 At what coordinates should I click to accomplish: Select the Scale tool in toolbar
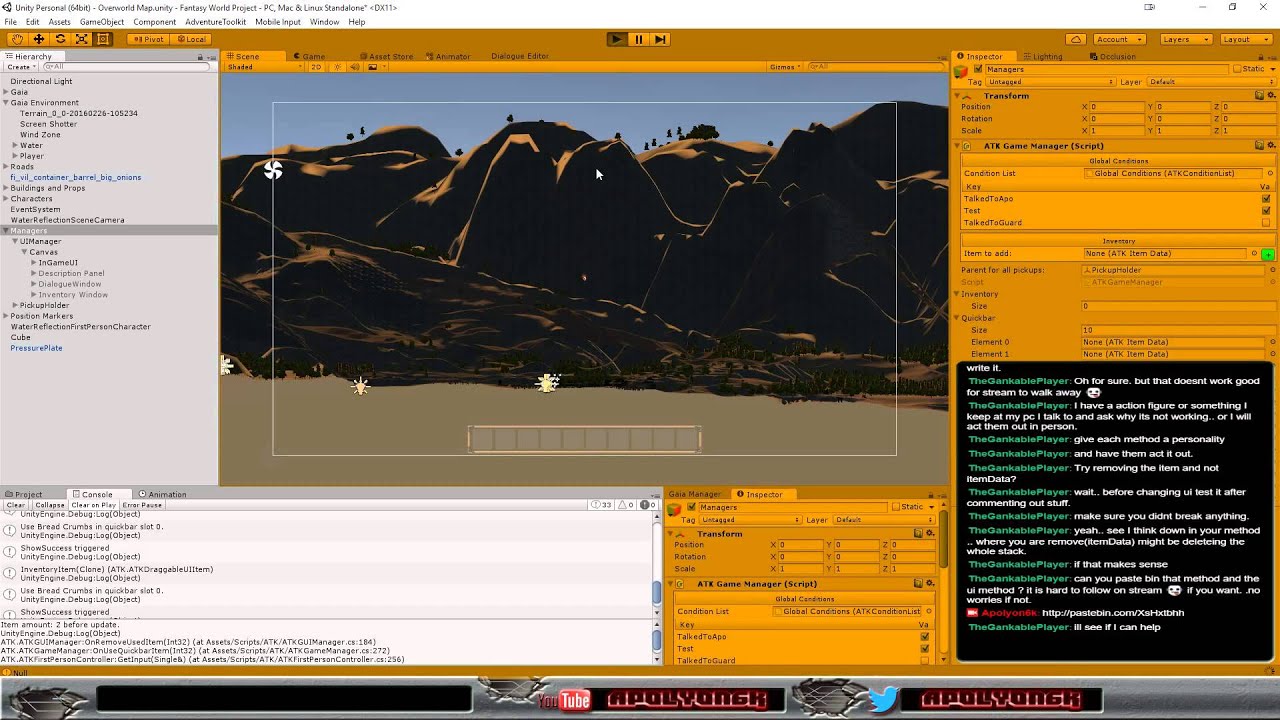(81, 39)
